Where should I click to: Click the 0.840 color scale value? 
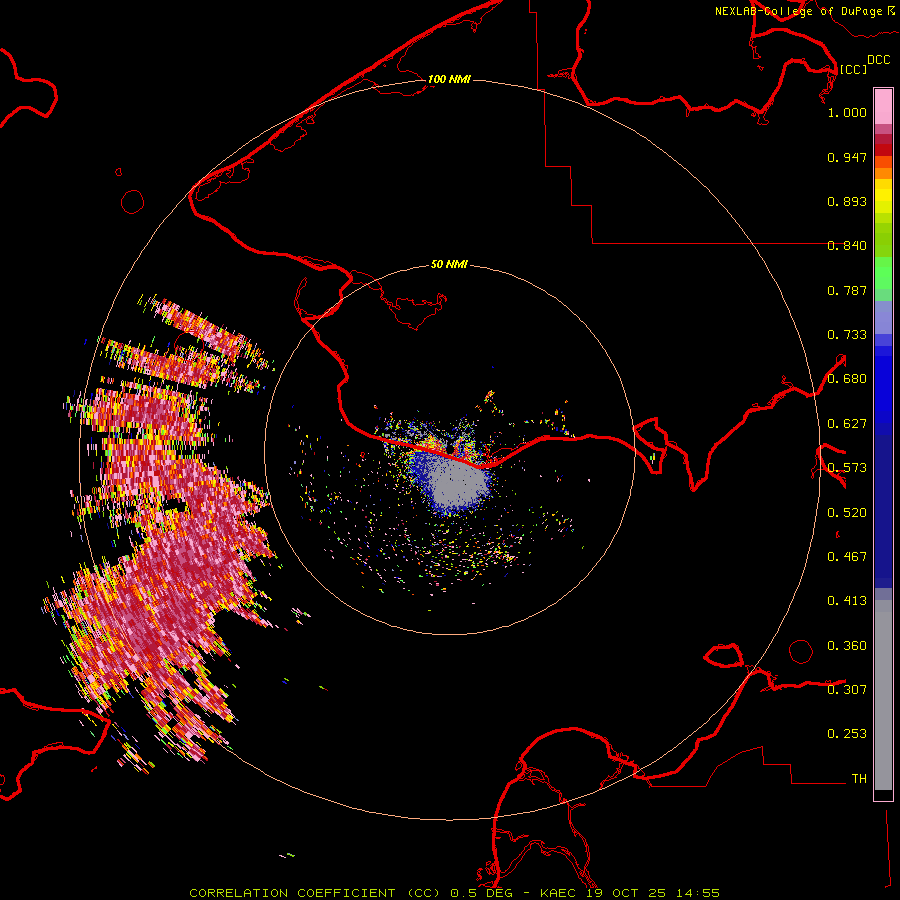pos(847,246)
